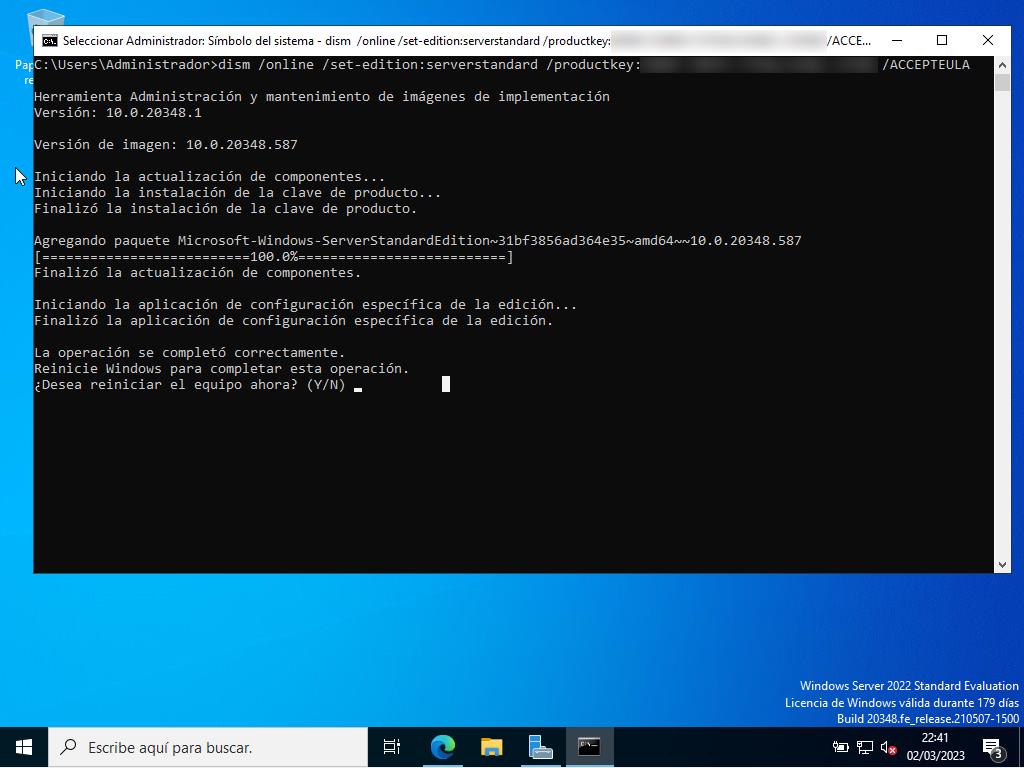Open the clock showing 22:41
Screen dimensions: 1024x768
point(935,747)
